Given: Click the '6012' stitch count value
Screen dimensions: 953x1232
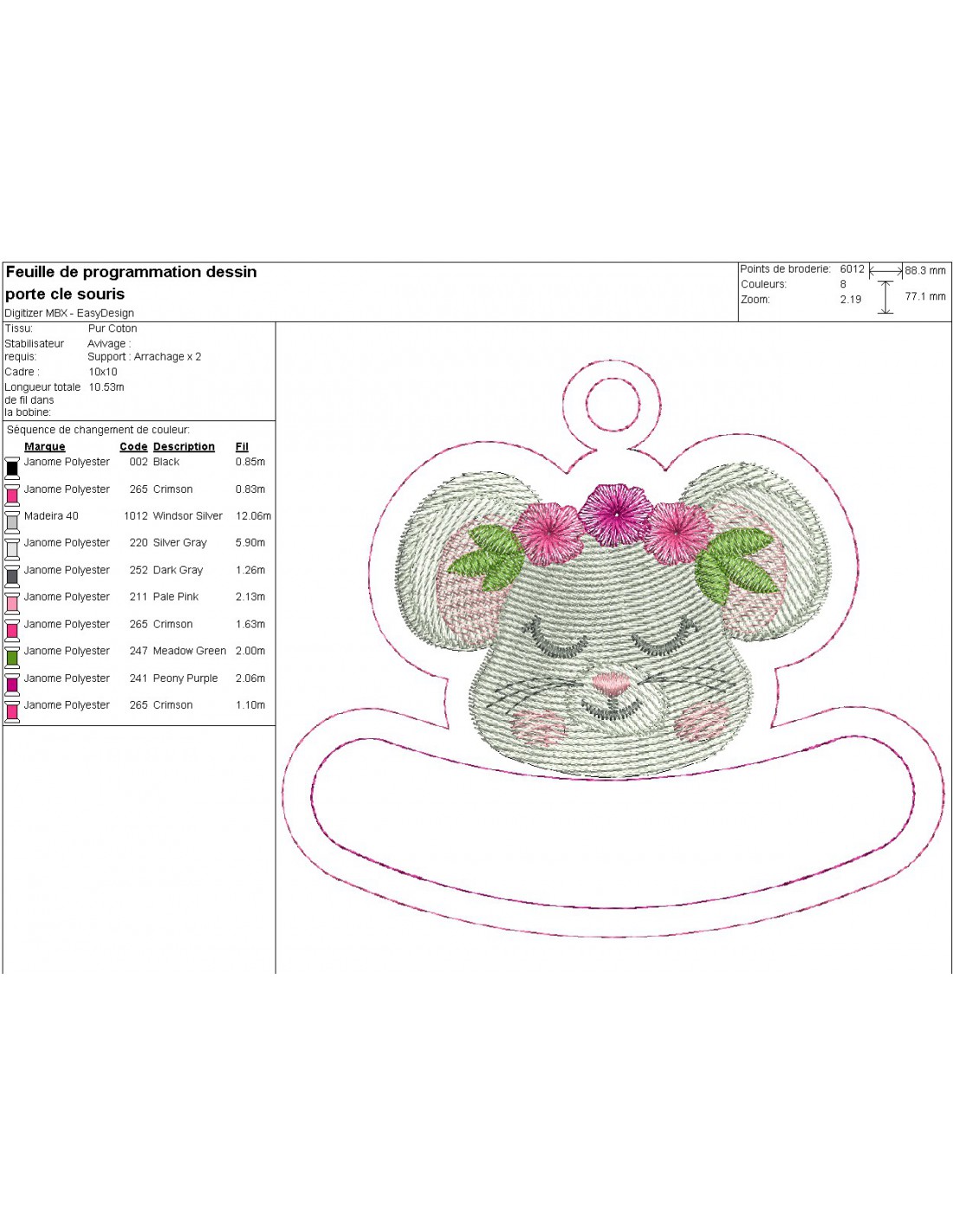Looking at the screenshot, I should [x=853, y=269].
